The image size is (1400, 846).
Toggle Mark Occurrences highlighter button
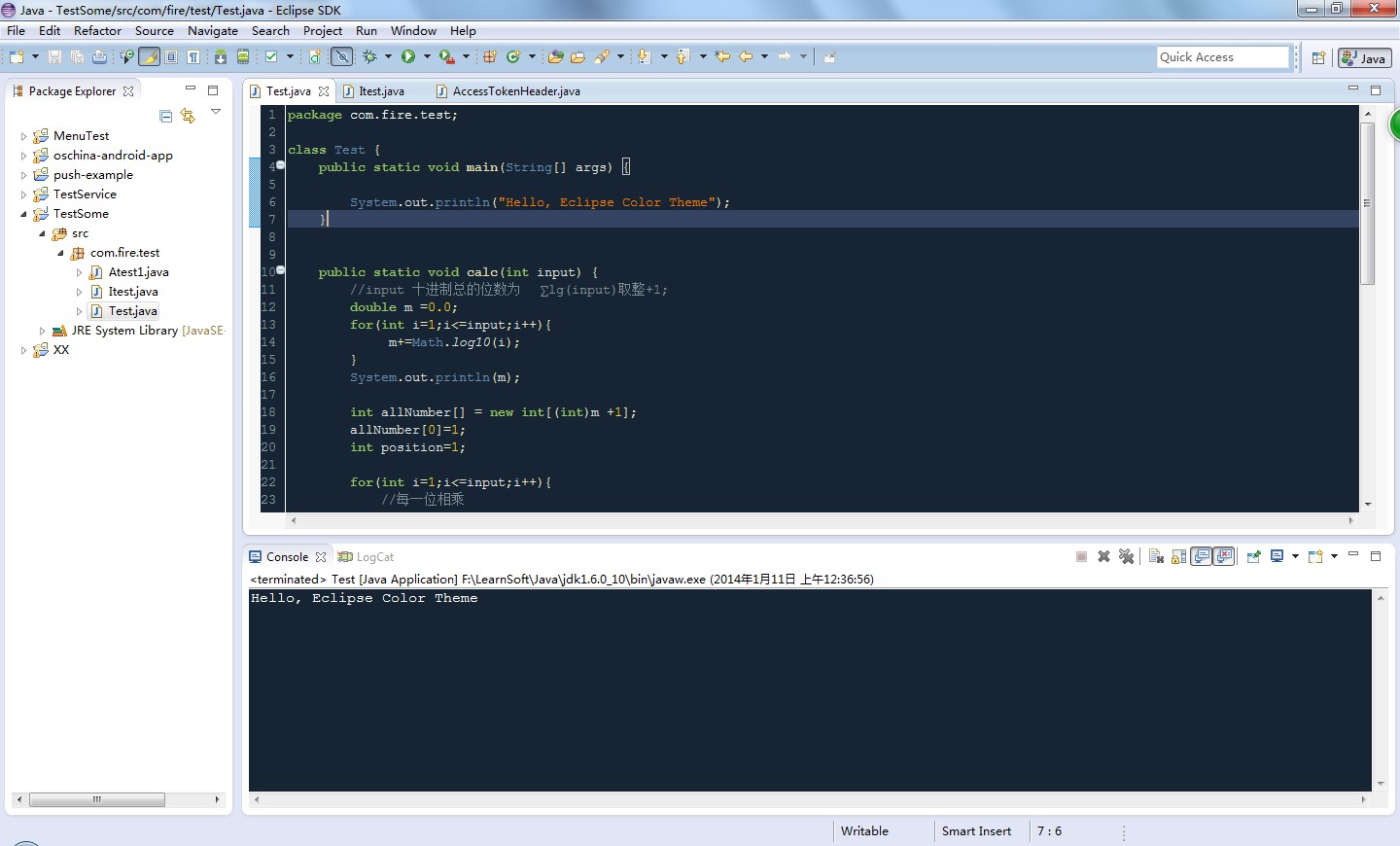149,56
